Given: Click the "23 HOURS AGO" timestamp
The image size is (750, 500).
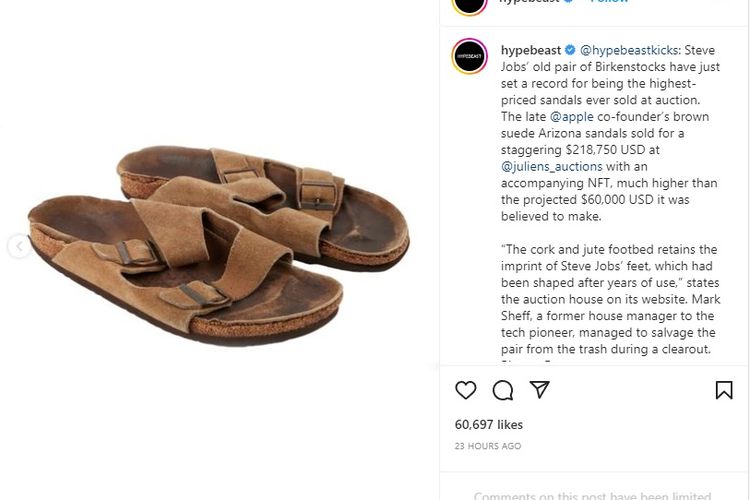Looking at the screenshot, I should point(488,446).
